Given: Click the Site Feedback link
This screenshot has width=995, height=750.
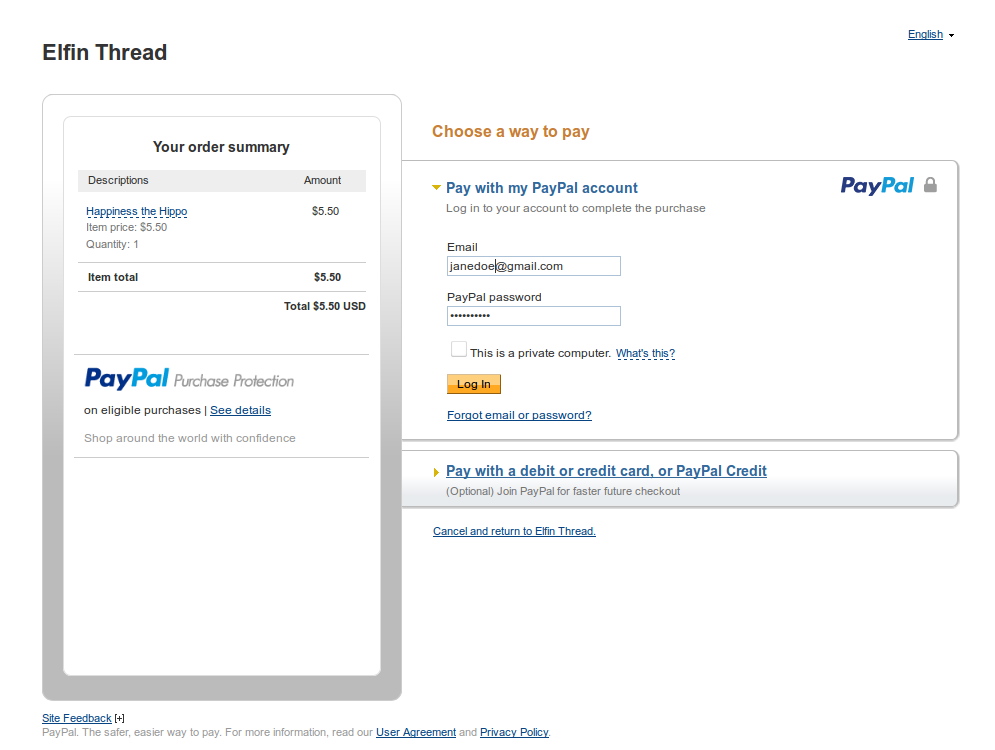Looking at the screenshot, I should click(76, 718).
